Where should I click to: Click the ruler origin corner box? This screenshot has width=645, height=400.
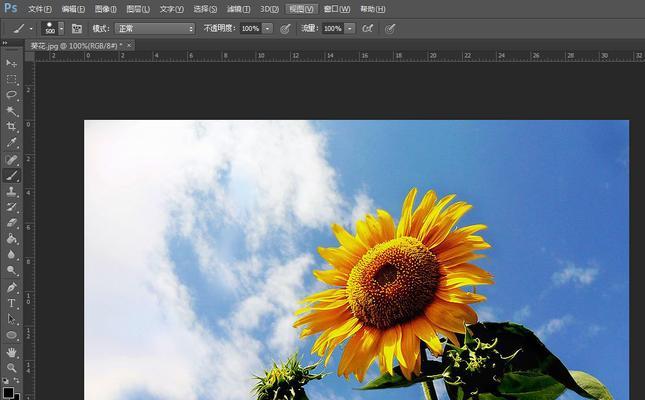(x=30, y=56)
